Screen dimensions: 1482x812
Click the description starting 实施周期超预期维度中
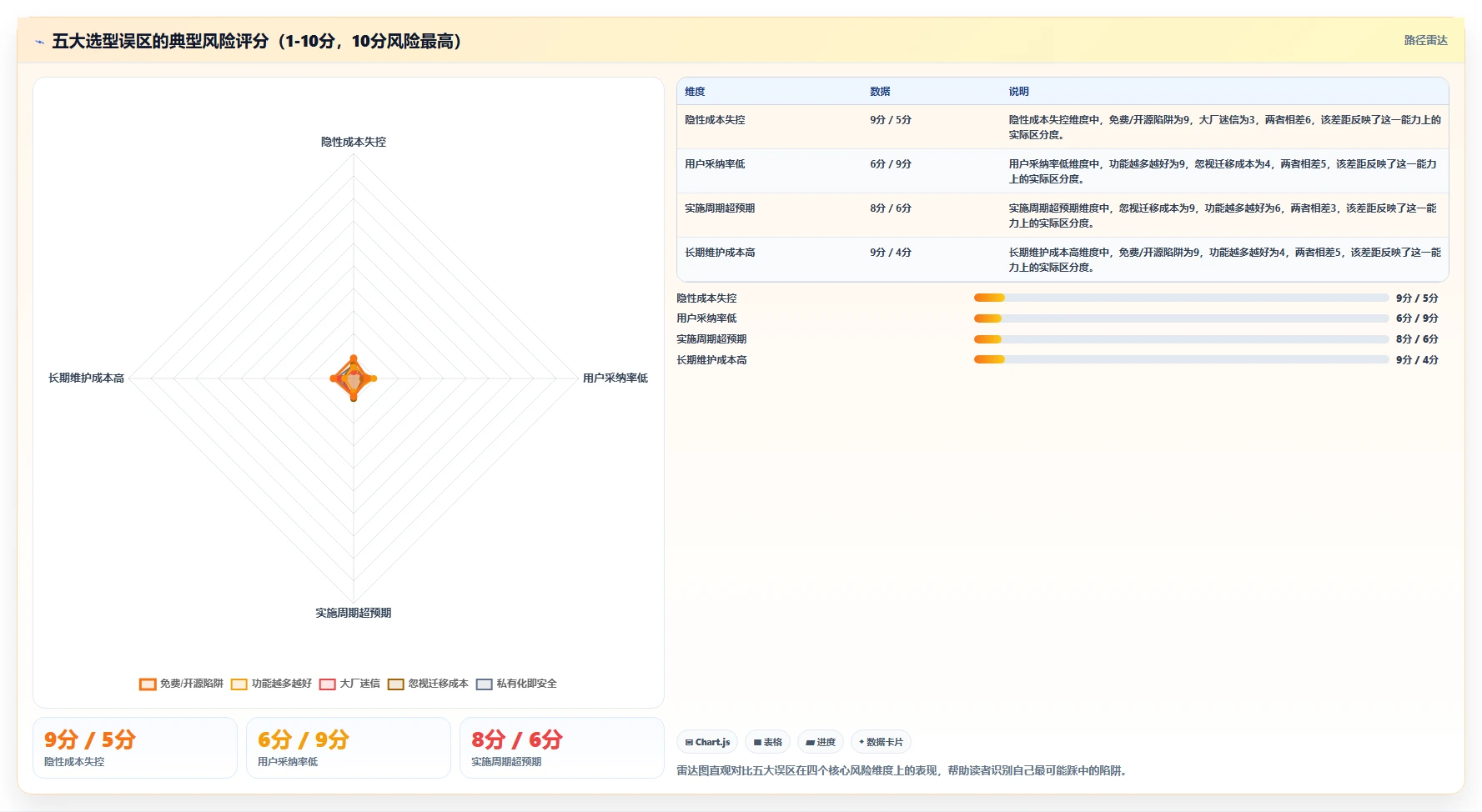click(x=1224, y=215)
